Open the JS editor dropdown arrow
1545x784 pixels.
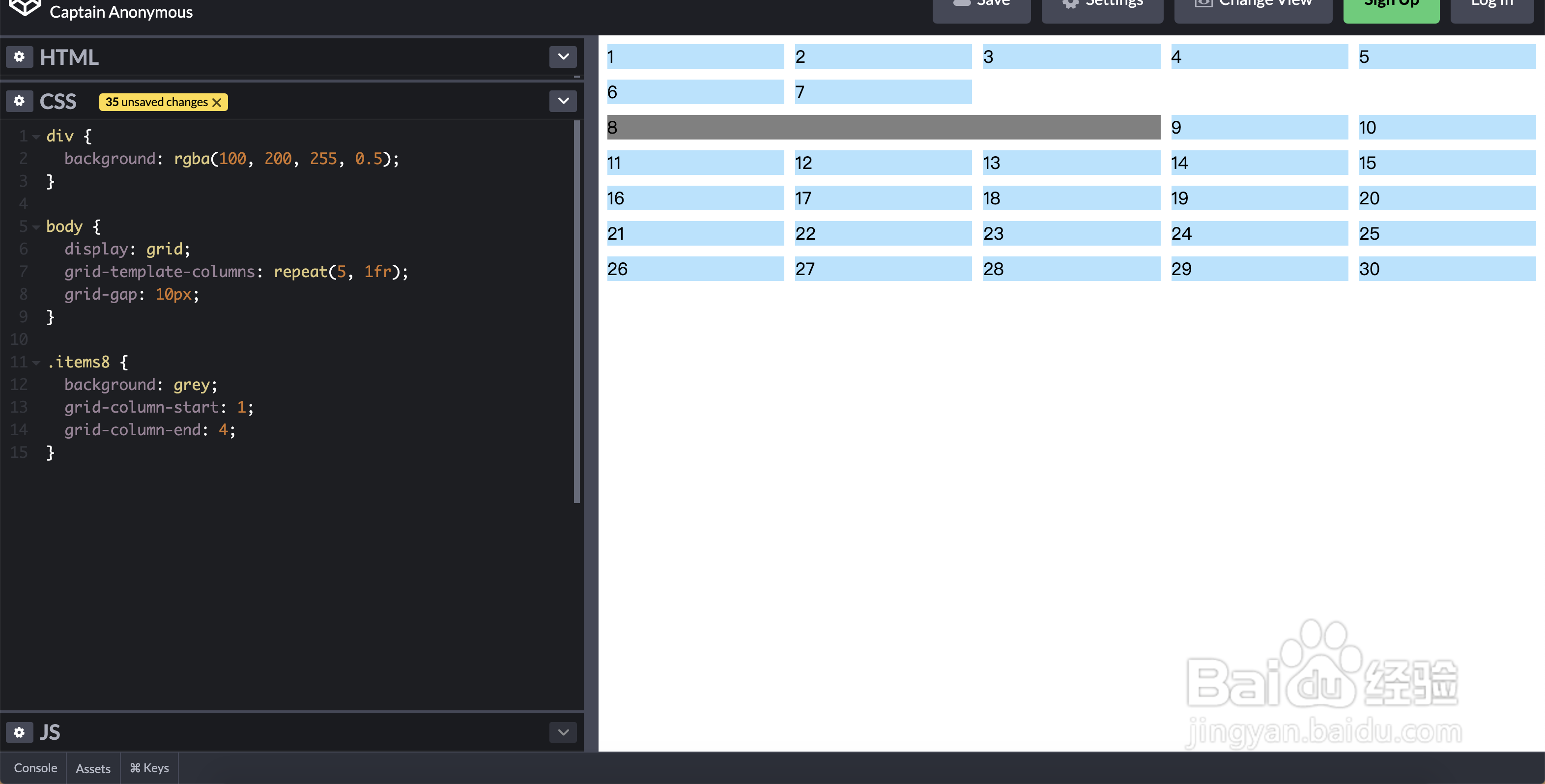click(563, 732)
